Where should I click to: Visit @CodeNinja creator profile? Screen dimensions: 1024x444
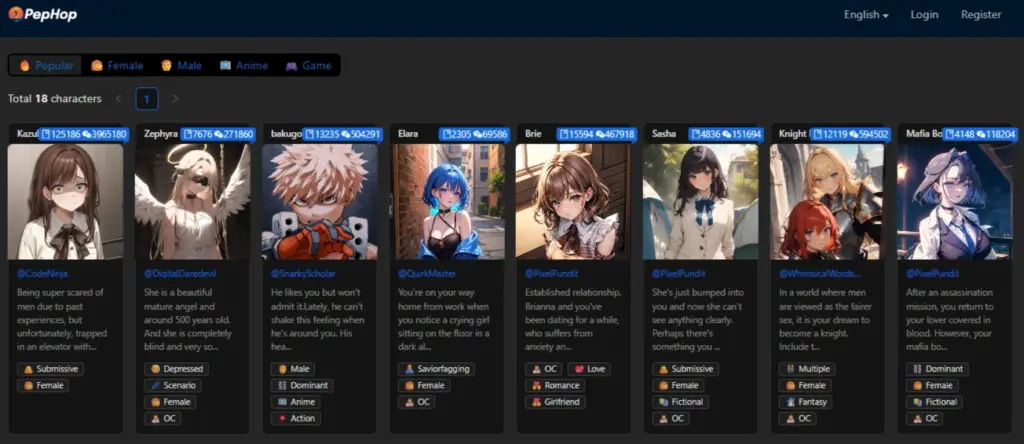42,274
